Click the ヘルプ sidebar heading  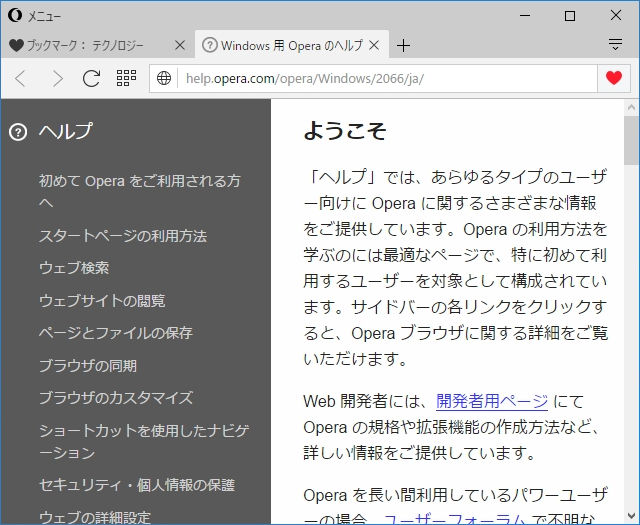pos(65,131)
